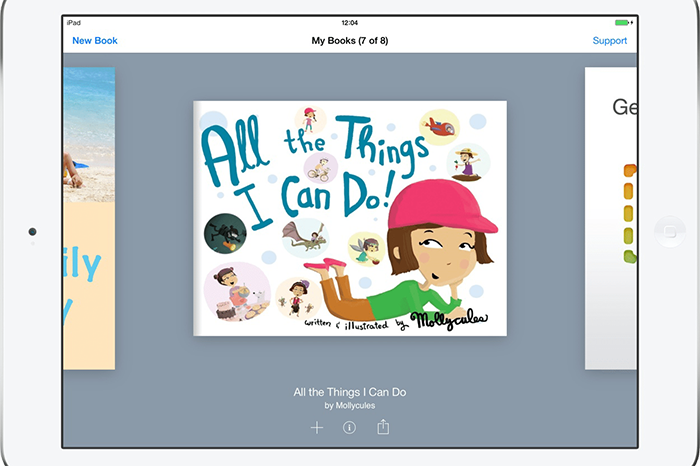Tap the 12:04 clock in status bar
The width and height of the screenshot is (700, 466).
pyautogui.click(x=350, y=23)
